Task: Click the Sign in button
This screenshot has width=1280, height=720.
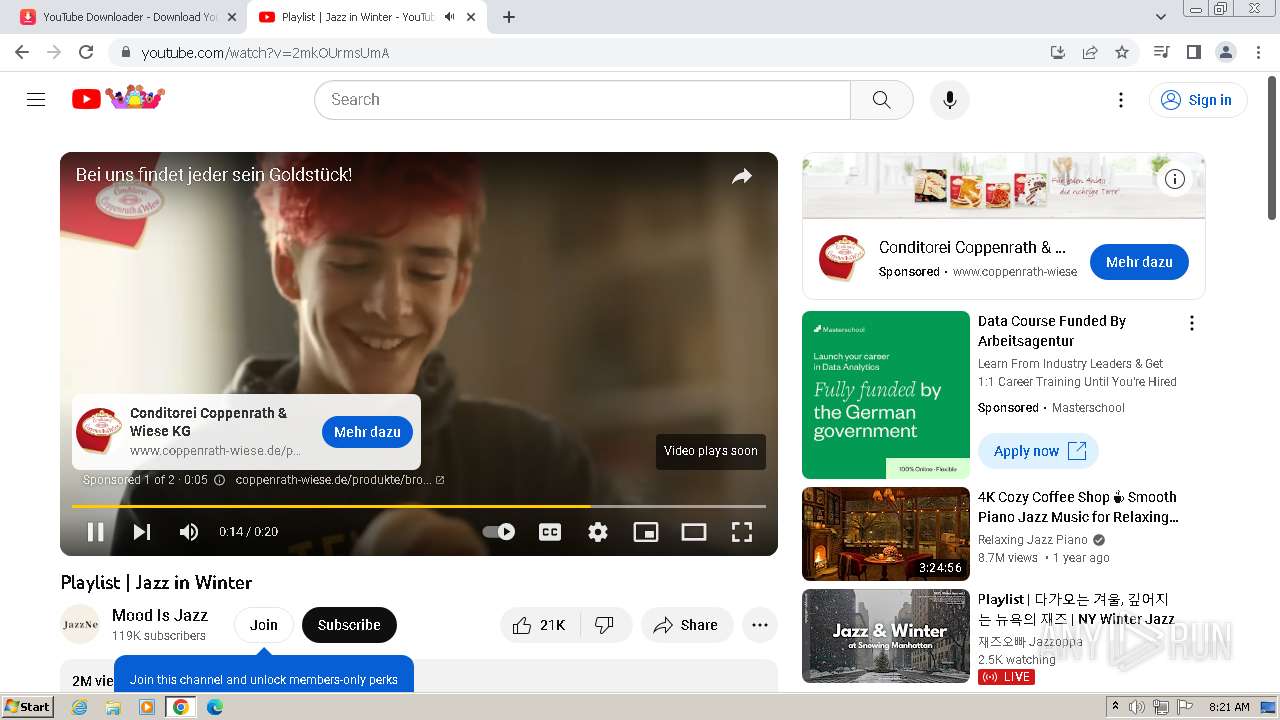Action: 1197,100
